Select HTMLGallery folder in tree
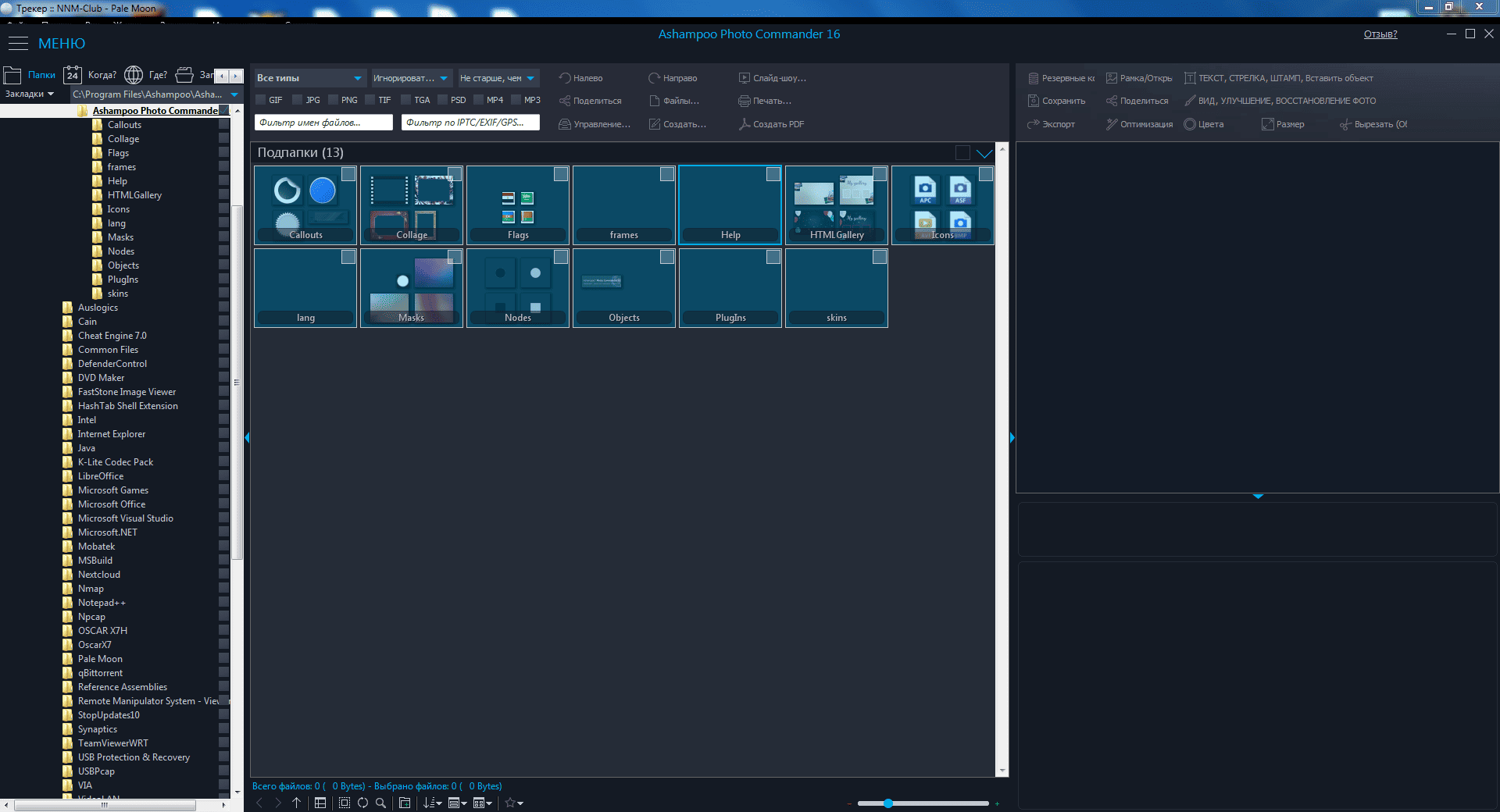The height and width of the screenshot is (812, 1500). (134, 195)
